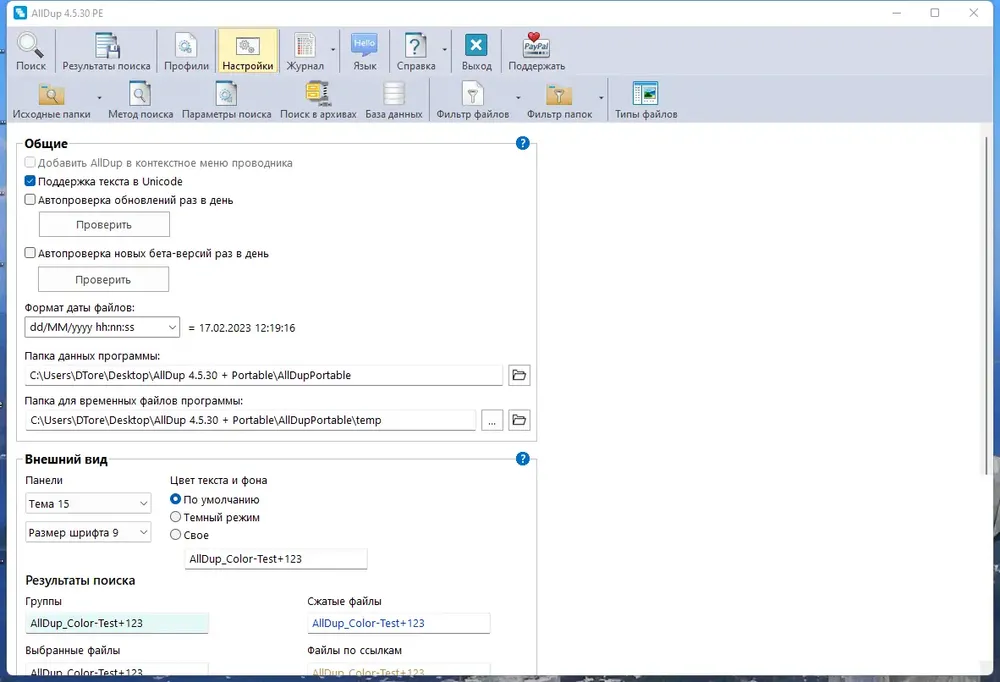The height and width of the screenshot is (682, 1000).
Task: Click Свое color test sample field
Action: coord(276,559)
